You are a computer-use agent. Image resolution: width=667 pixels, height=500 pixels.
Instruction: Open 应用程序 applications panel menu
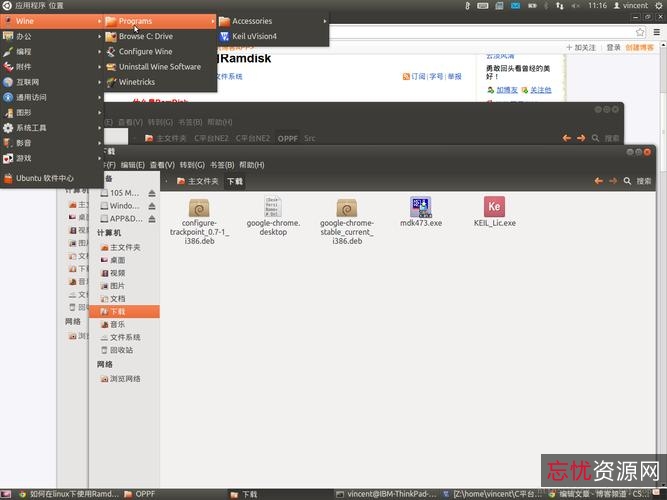point(29,6)
